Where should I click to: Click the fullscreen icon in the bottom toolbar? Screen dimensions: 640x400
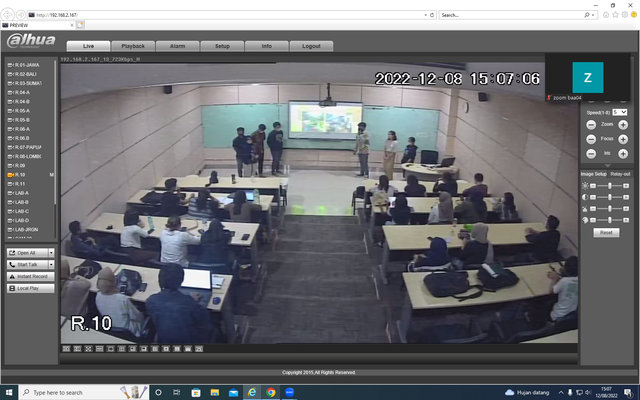click(88, 349)
